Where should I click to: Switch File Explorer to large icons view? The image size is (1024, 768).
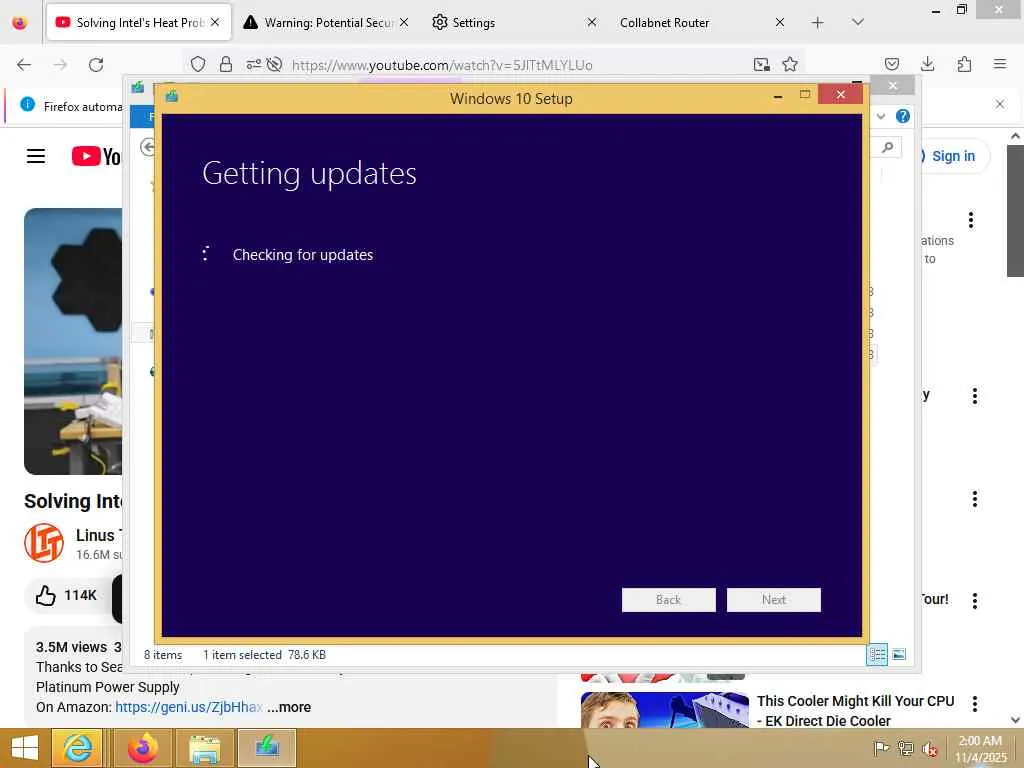click(899, 654)
